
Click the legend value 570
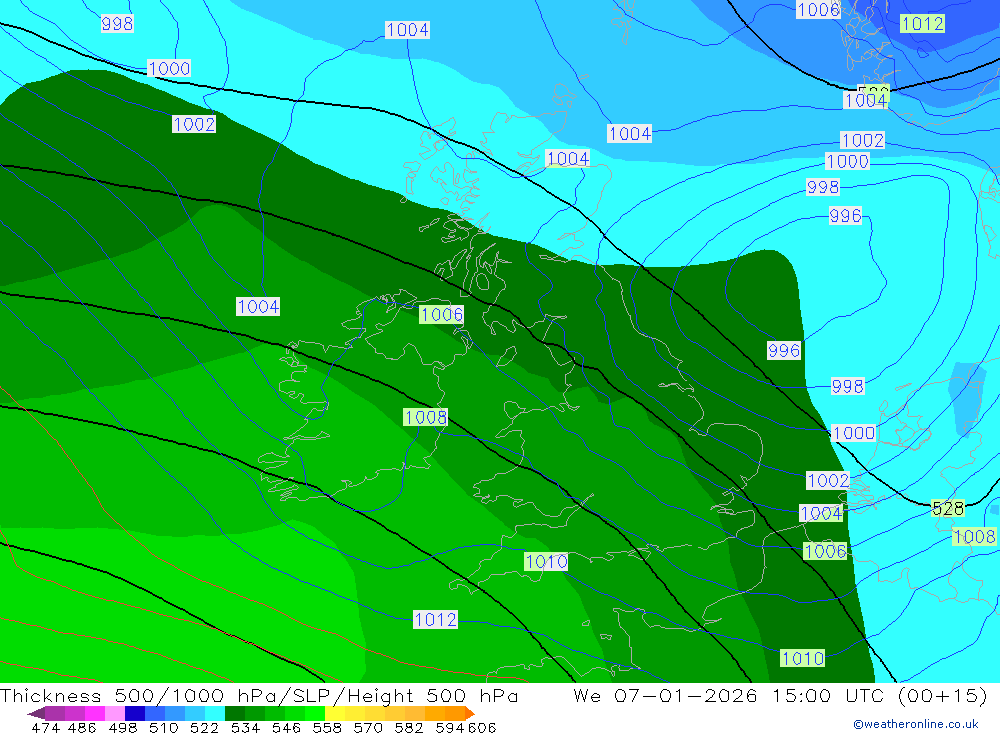(368, 727)
